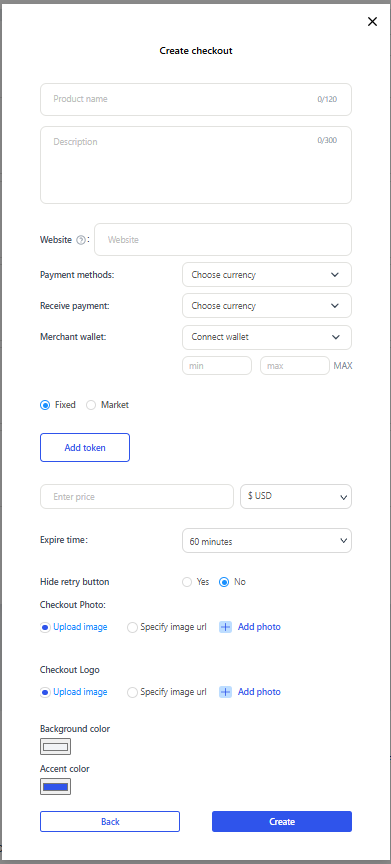Choose Yes for Hide retry button
The height and width of the screenshot is (864, 391).
(187, 582)
